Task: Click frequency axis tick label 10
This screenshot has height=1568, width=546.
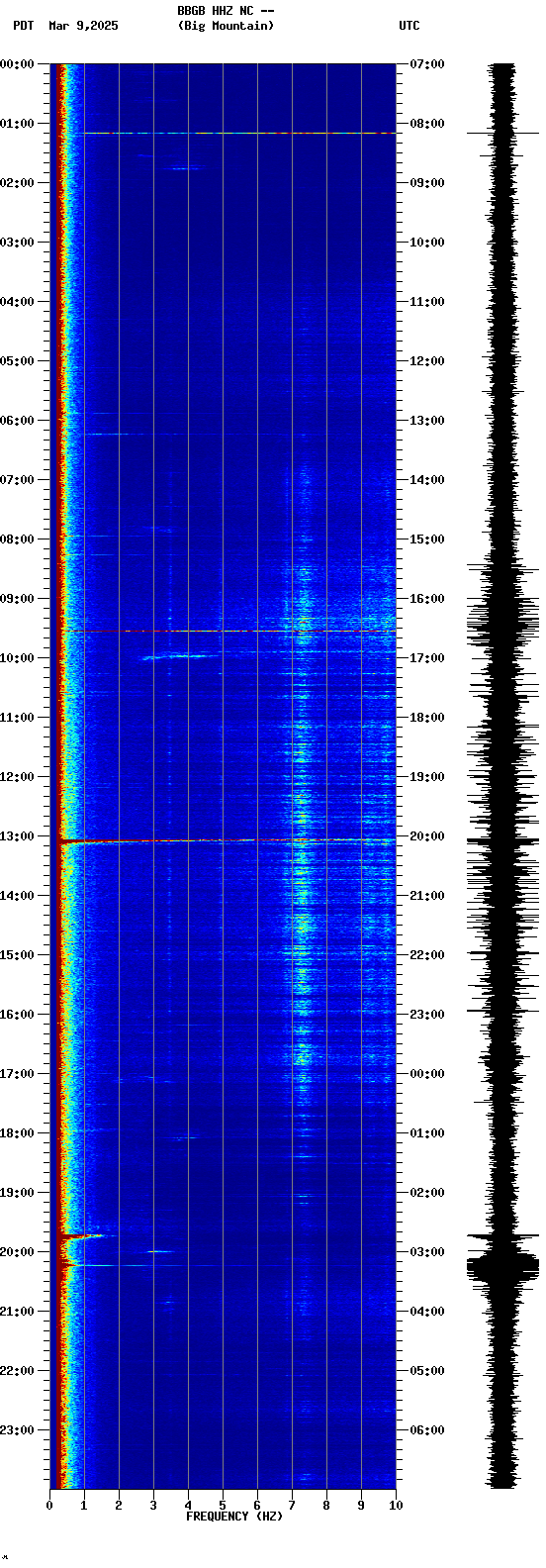Action: coord(396,1506)
